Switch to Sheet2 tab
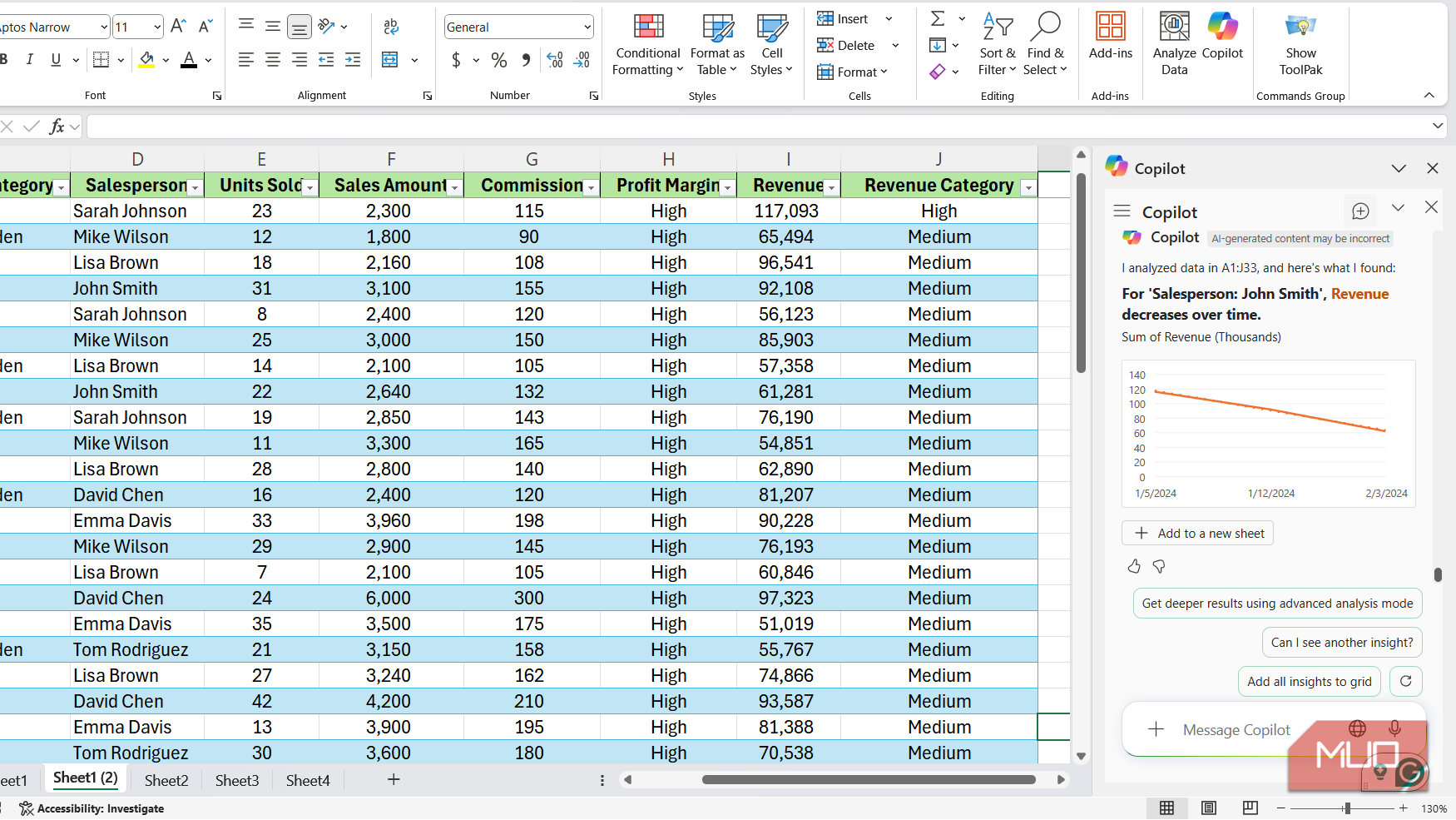Viewport: 1456px width, 820px height. pyautogui.click(x=166, y=780)
